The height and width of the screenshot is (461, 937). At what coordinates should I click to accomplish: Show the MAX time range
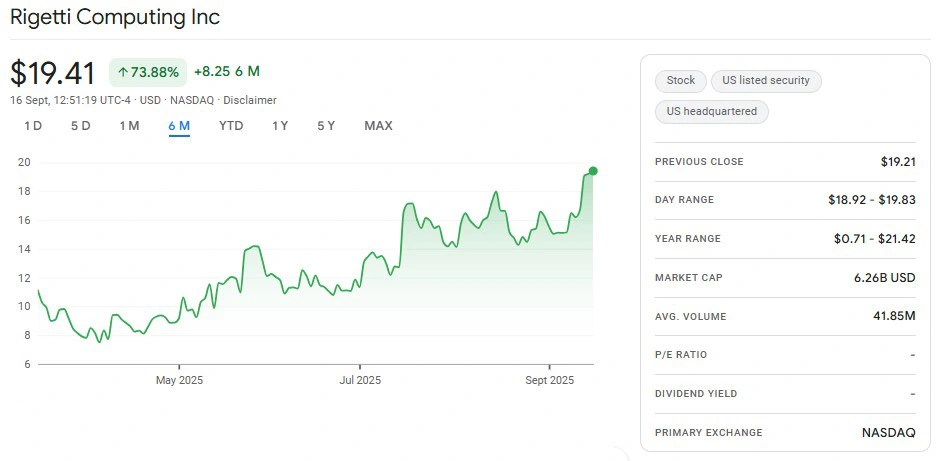378,126
